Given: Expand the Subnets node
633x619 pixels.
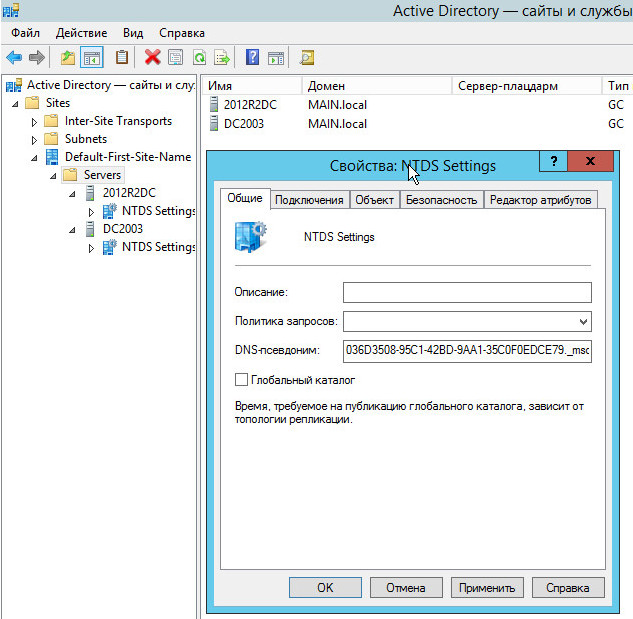Looking at the screenshot, I should point(34,140).
